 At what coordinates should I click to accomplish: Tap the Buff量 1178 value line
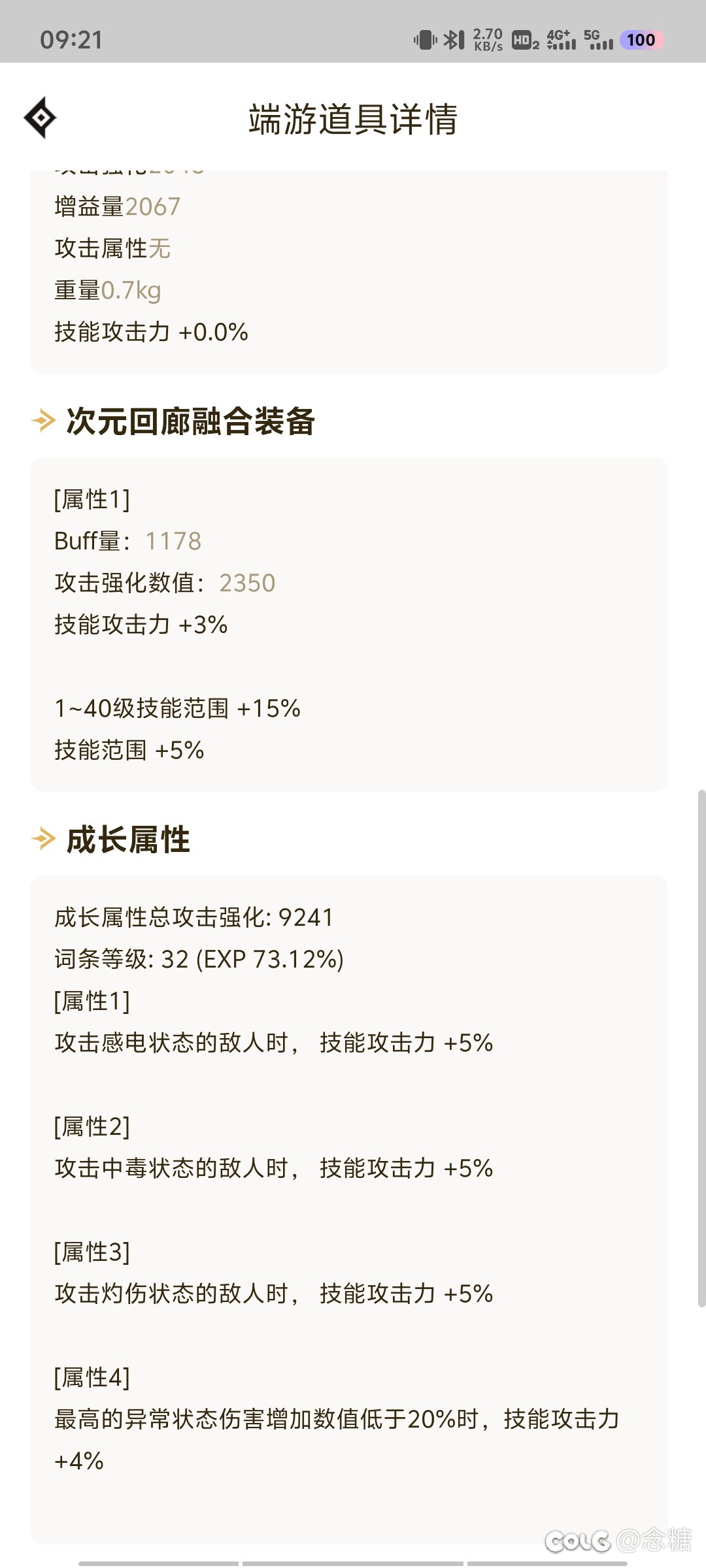(x=128, y=541)
